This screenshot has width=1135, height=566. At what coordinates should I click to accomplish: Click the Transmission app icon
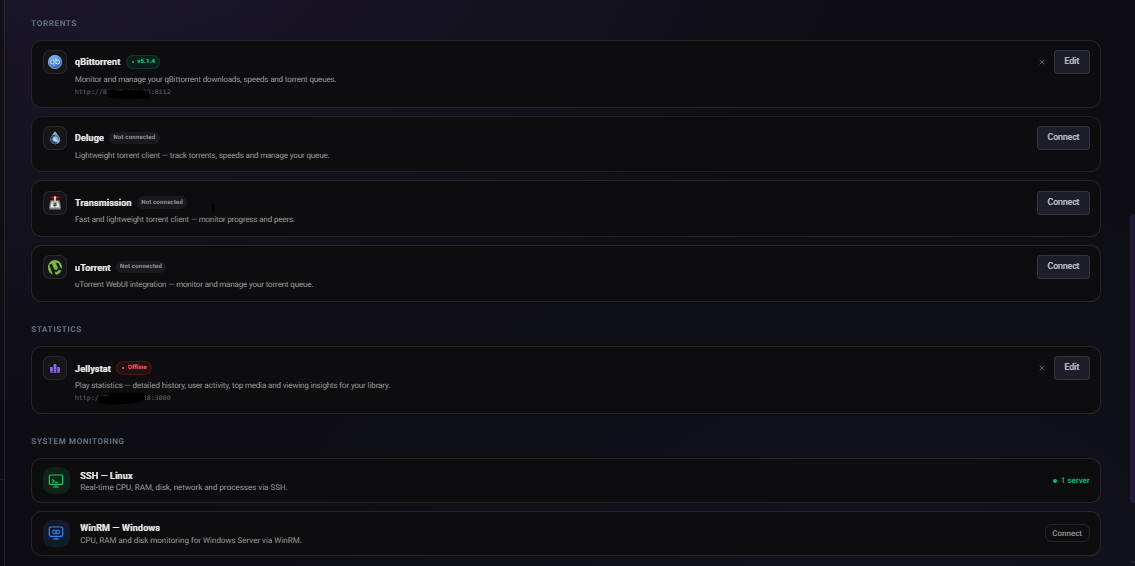(x=55, y=202)
